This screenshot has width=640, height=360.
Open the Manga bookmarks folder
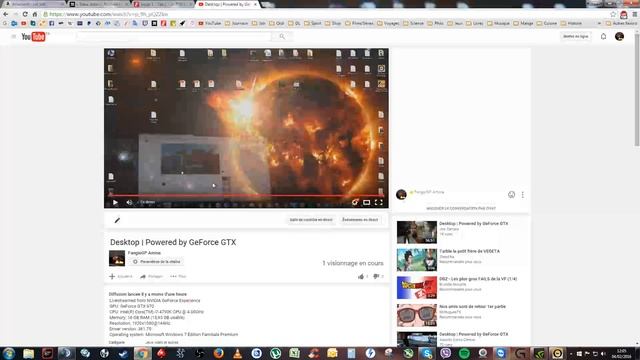click(523, 23)
